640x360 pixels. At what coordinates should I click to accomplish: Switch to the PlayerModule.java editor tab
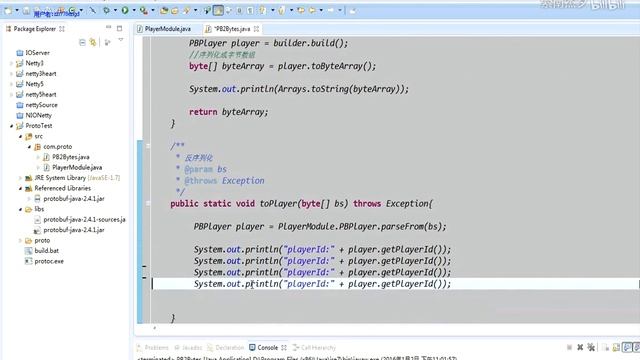(x=164, y=29)
